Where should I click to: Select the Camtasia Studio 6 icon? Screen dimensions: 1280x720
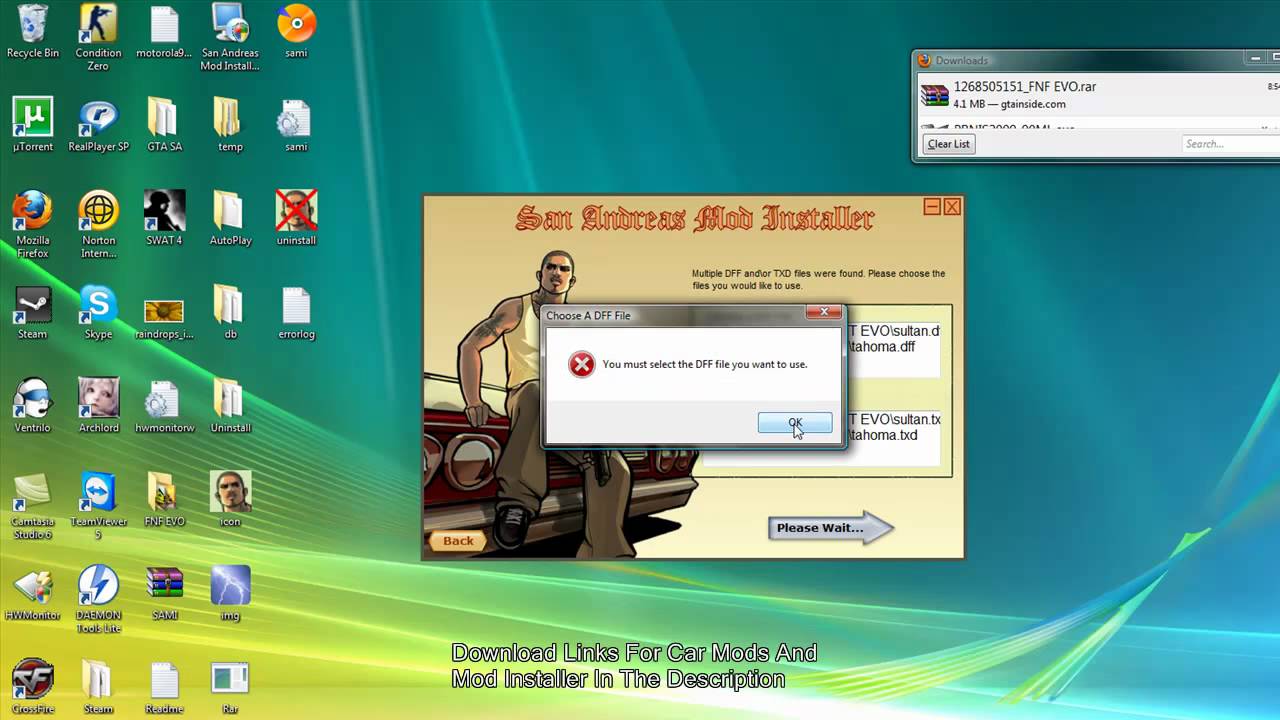pos(33,506)
